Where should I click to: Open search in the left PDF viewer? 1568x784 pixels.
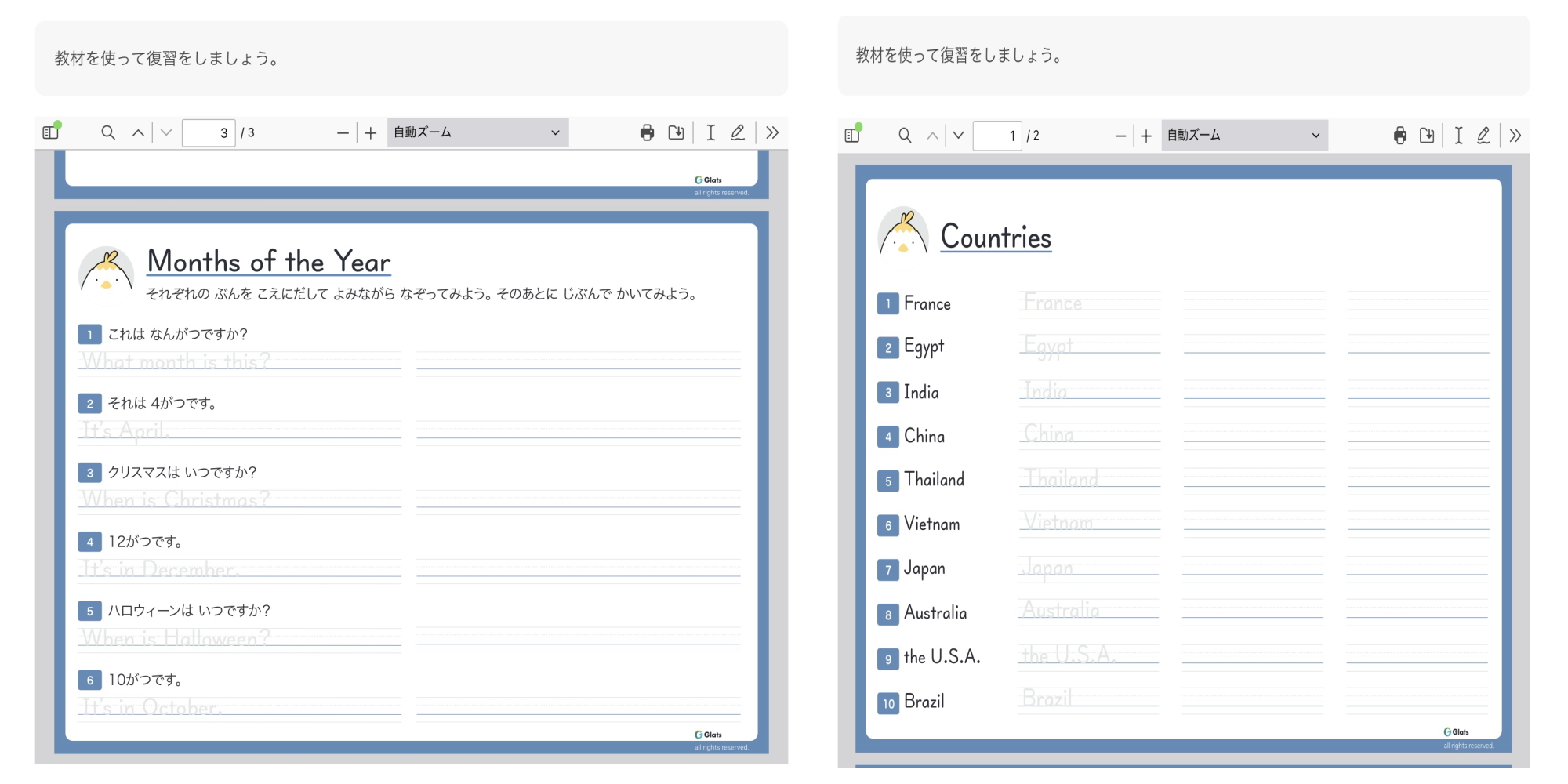point(108,132)
